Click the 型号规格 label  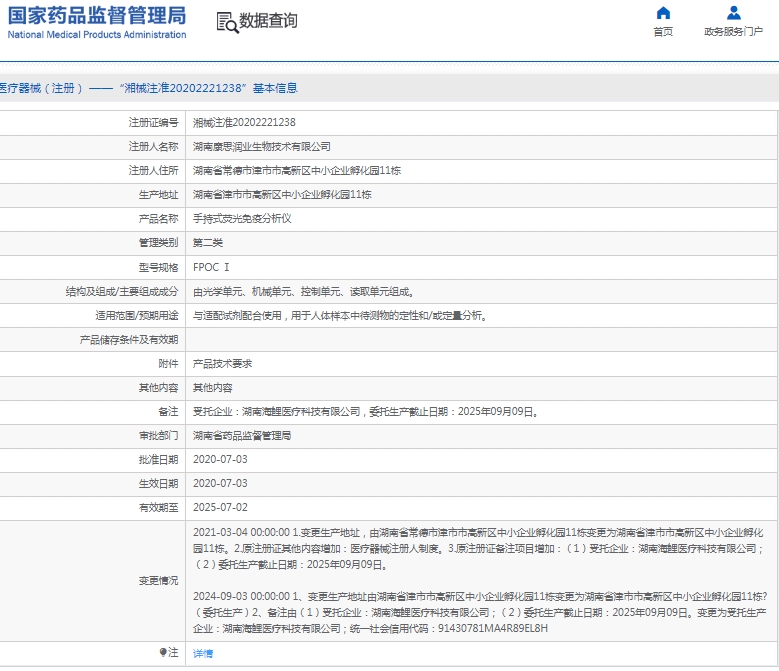click(x=158, y=267)
